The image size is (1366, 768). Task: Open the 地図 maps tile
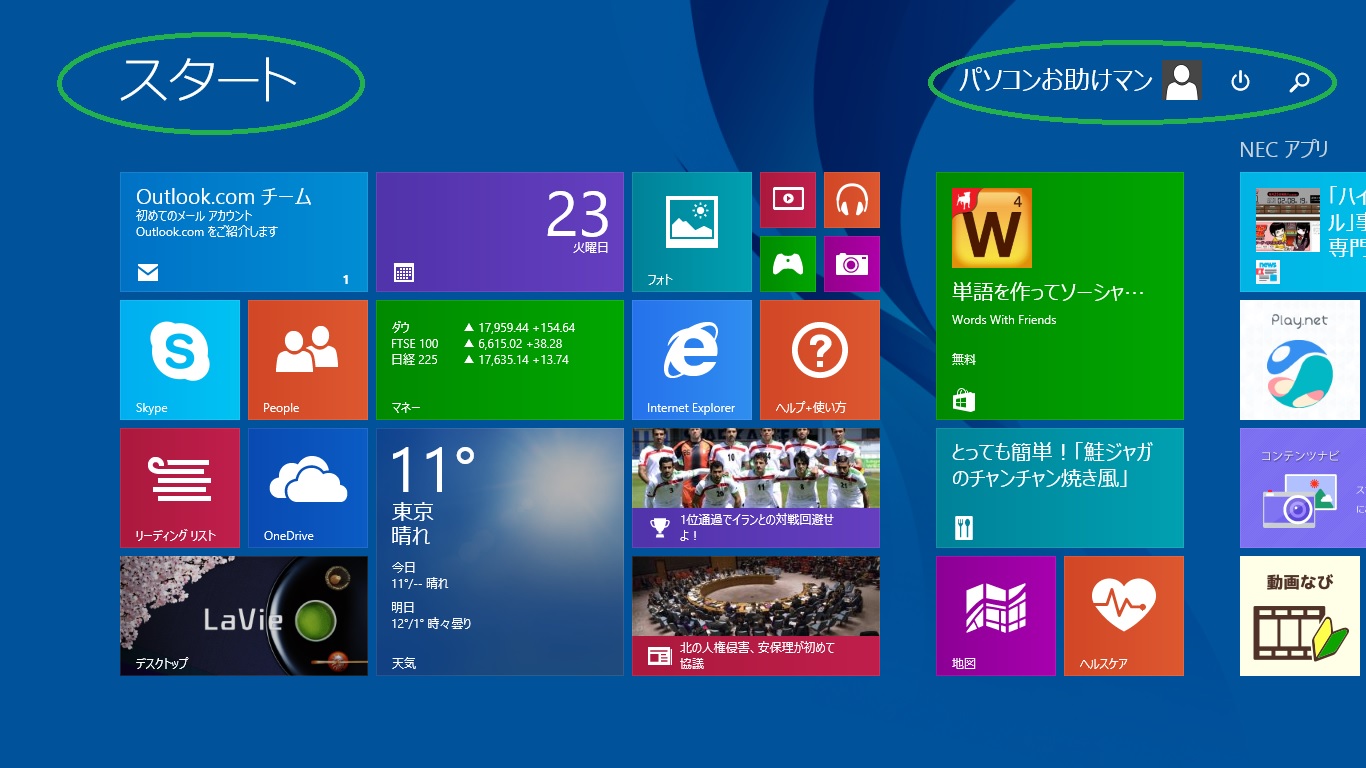click(x=996, y=616)
